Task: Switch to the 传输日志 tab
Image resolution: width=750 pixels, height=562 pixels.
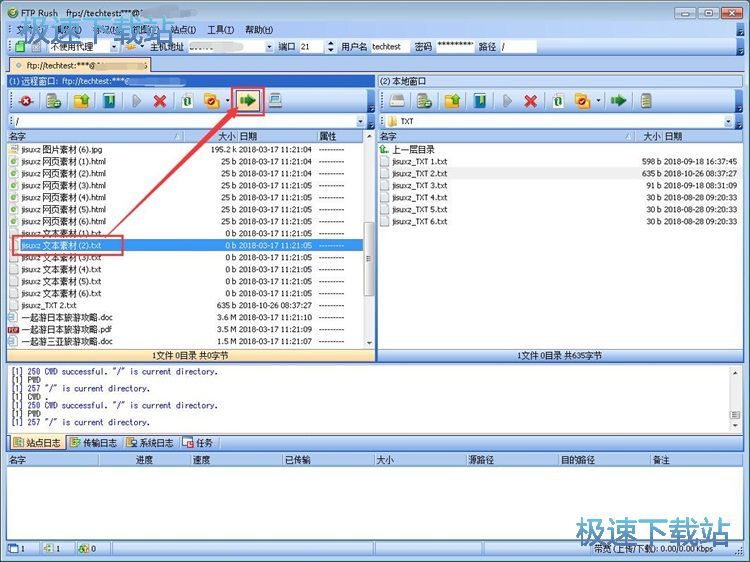Action: pyautogui.click(x=94, y=442)
